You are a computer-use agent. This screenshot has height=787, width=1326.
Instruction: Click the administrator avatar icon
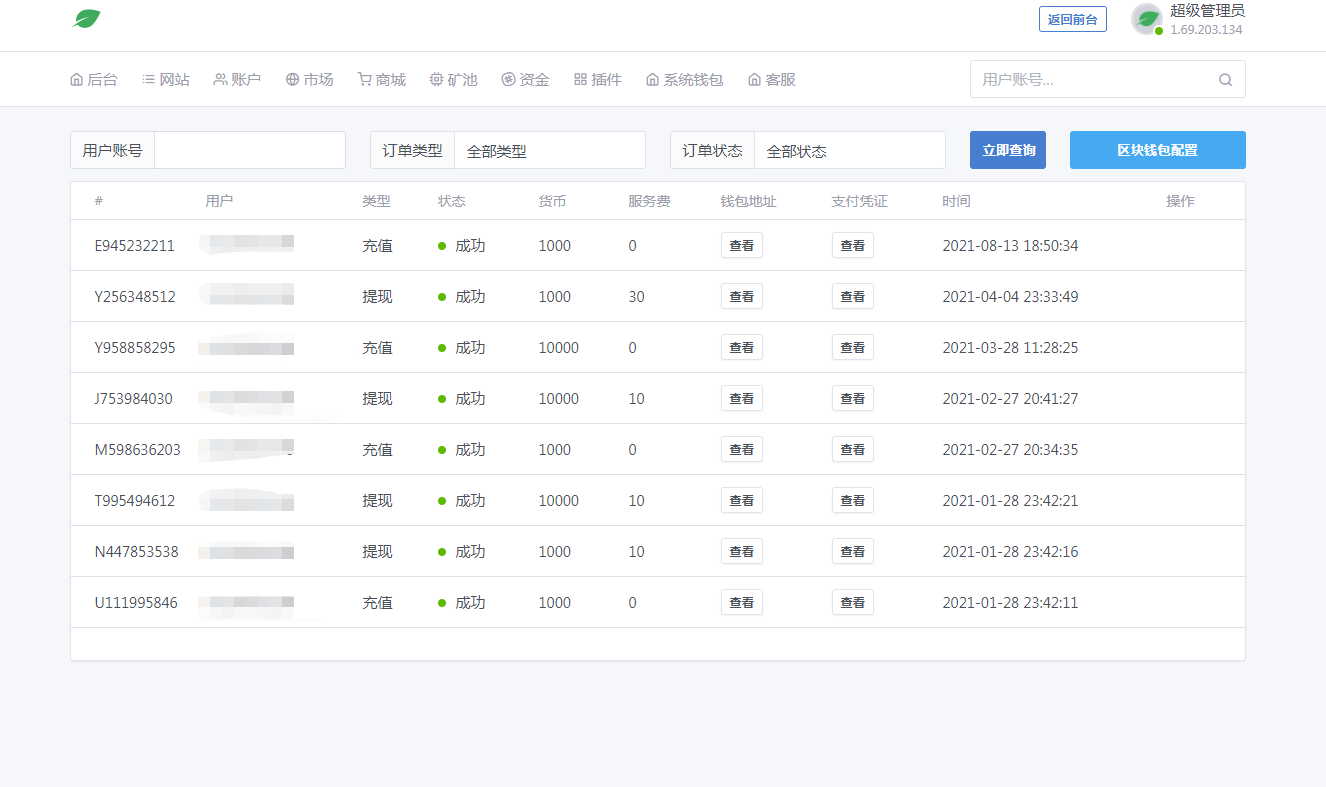1147,19
